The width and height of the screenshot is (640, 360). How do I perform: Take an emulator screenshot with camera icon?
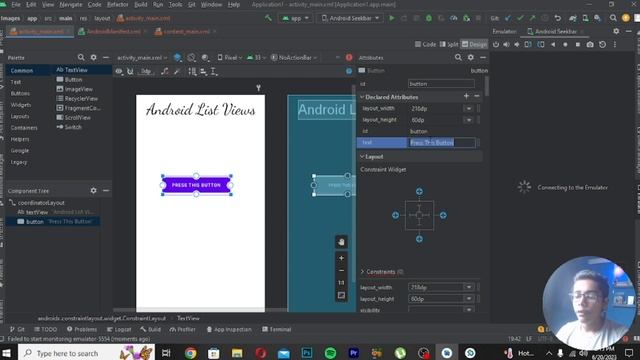point(590,44)
